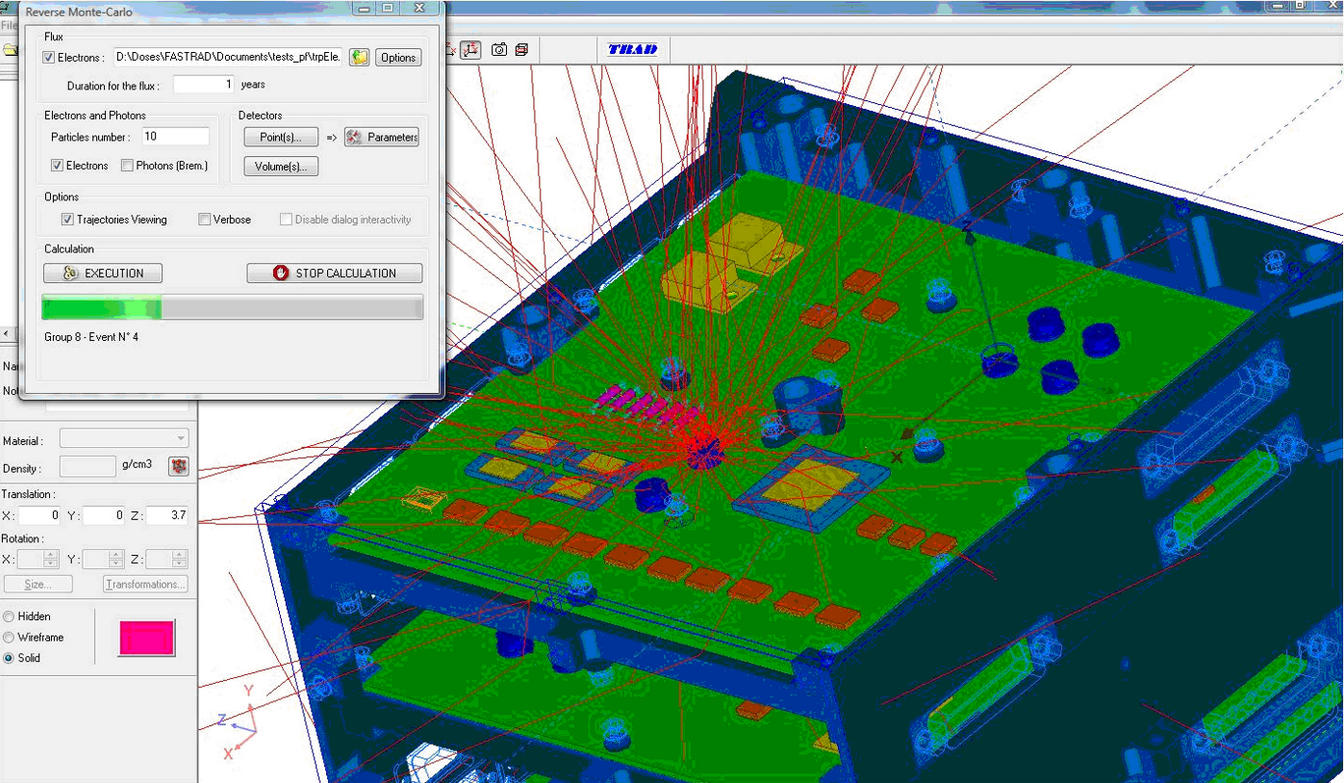This screenshot has width=1344, height=783.
Task: Open the Volume(s) detector dialog
Action: tap(281, 166)
